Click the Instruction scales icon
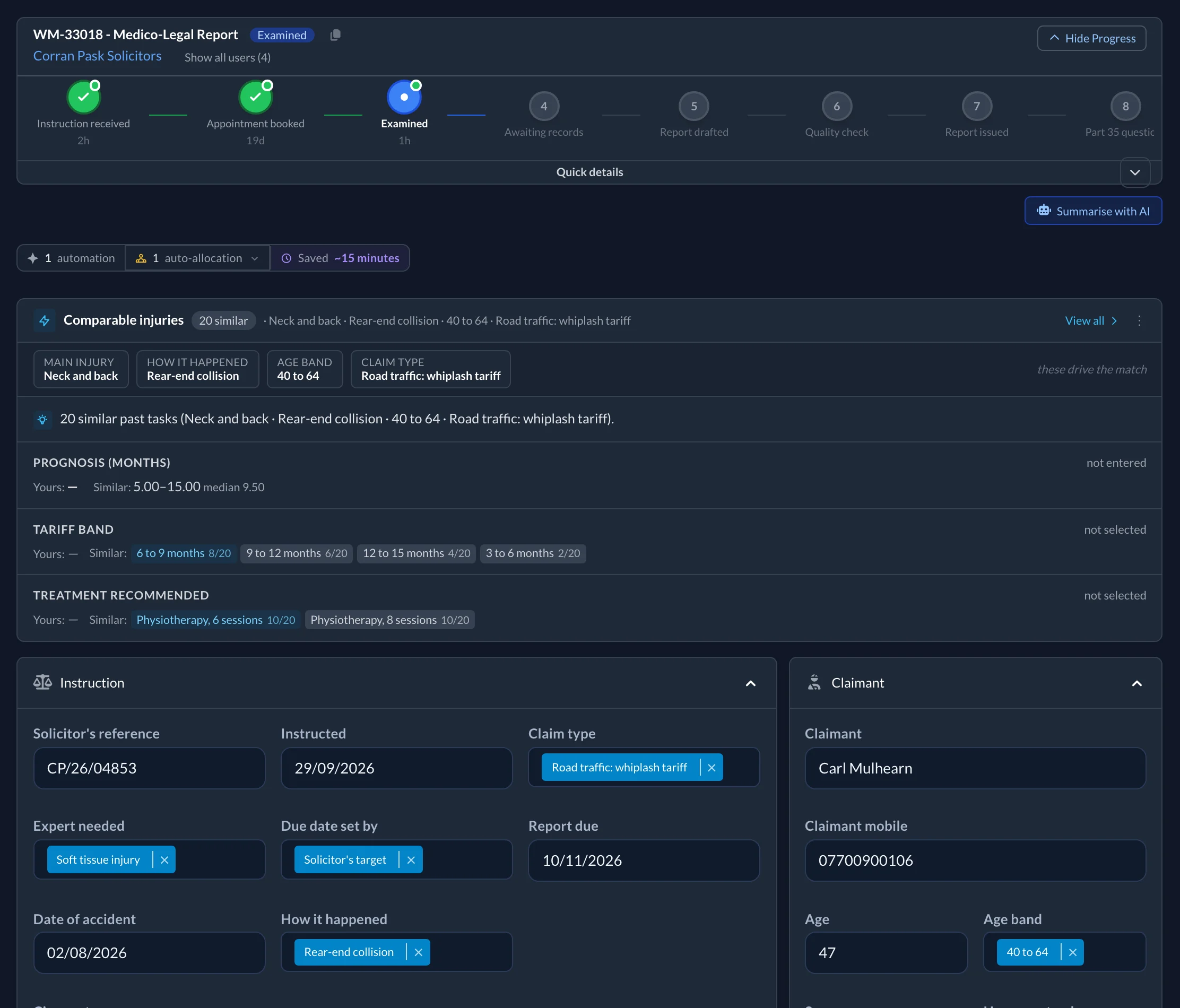This screenshot has height=1008, width=1180. pos(43,682)
